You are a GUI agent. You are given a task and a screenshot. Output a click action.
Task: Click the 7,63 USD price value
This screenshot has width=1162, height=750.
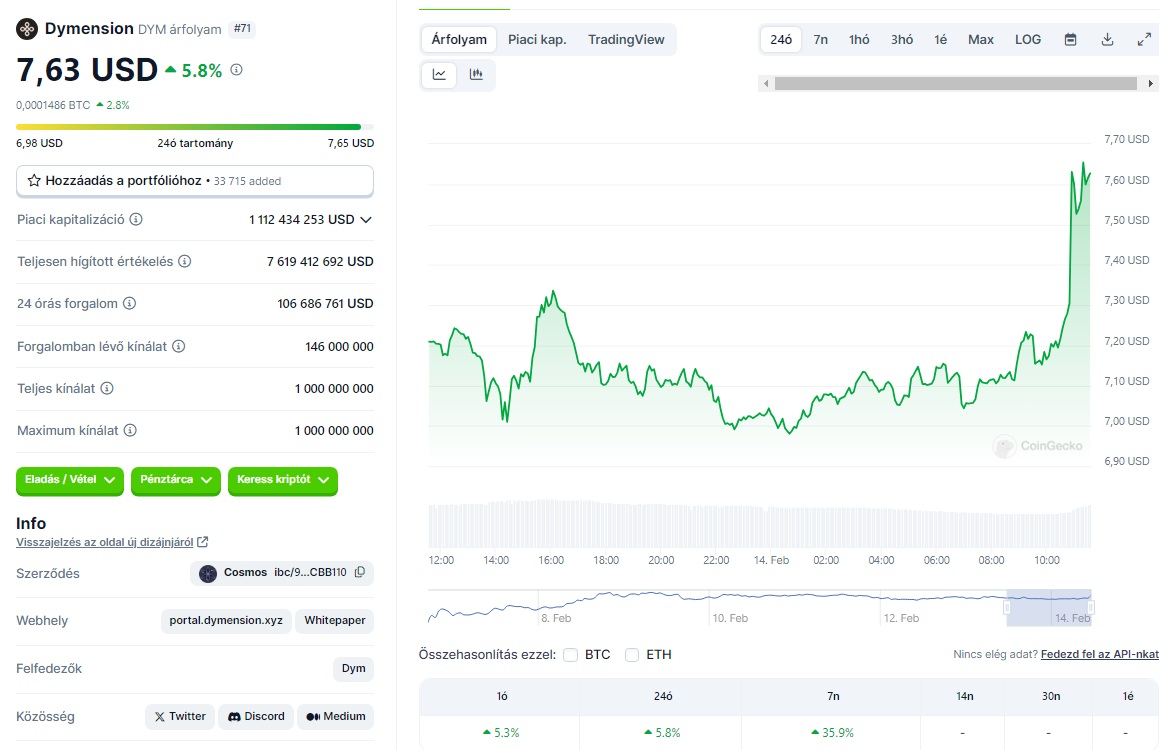tap(87, 70)
